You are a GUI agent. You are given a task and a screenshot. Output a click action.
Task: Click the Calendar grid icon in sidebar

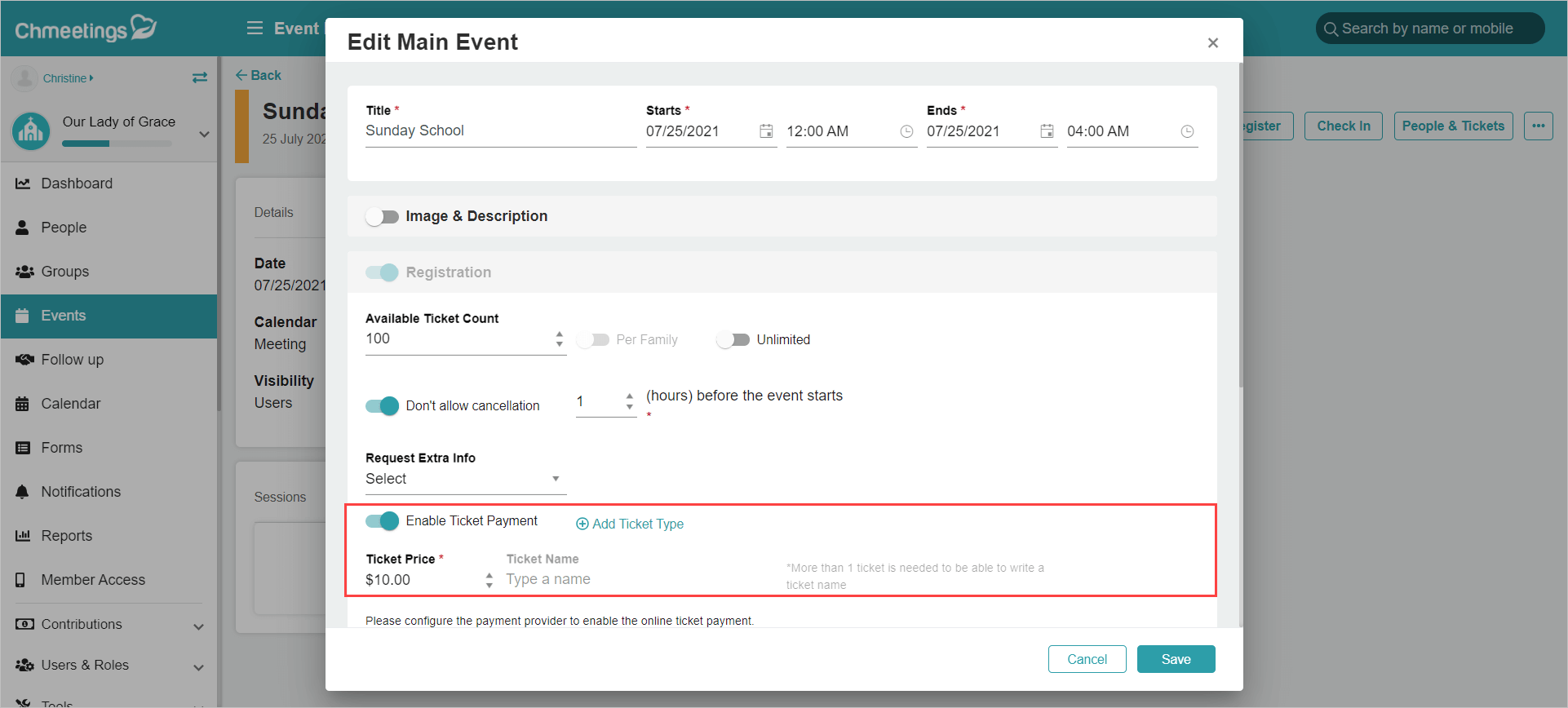click(23, 404)
